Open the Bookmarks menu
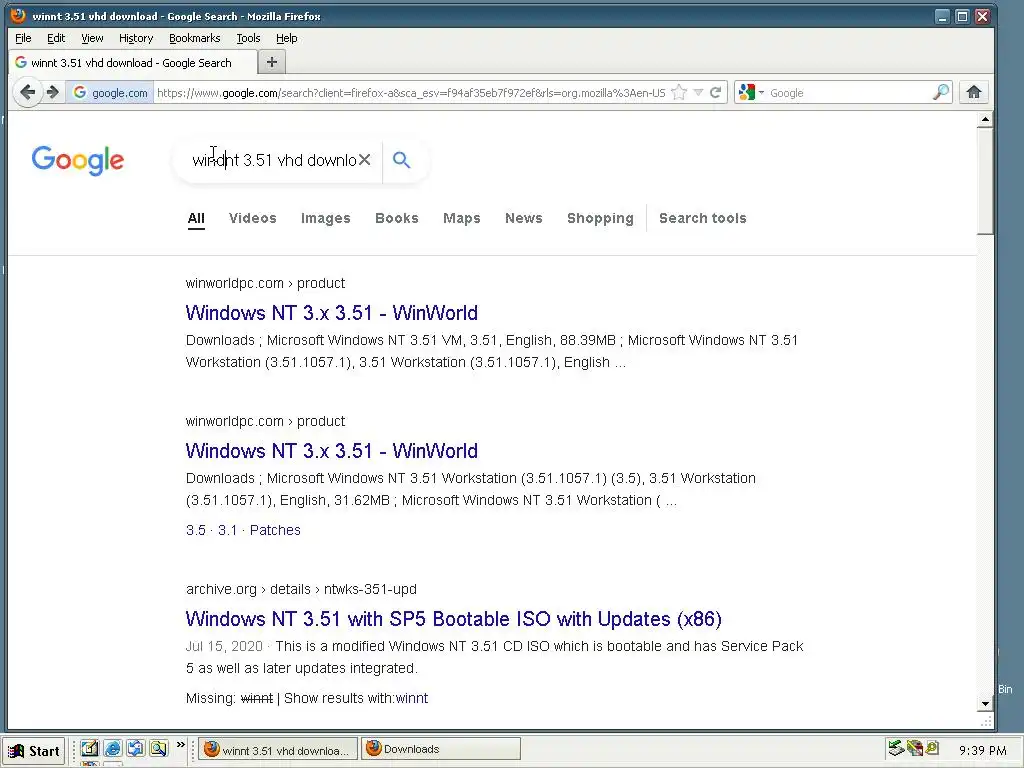The image size is (1024, 768). tap(195, 38)
